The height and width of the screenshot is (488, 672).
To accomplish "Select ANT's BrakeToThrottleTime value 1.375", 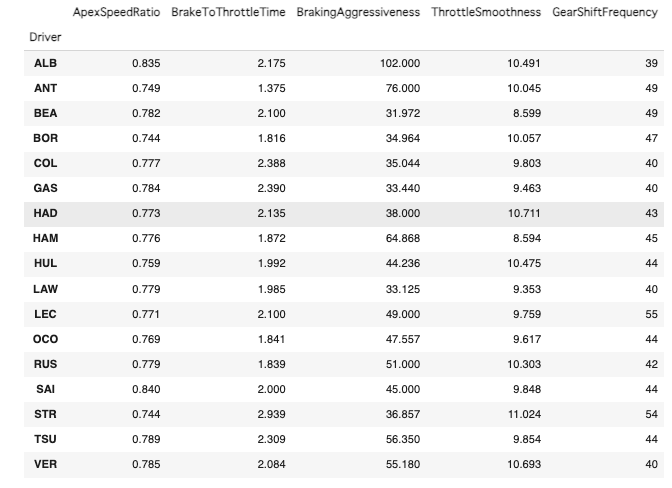I will pos(270,87).
